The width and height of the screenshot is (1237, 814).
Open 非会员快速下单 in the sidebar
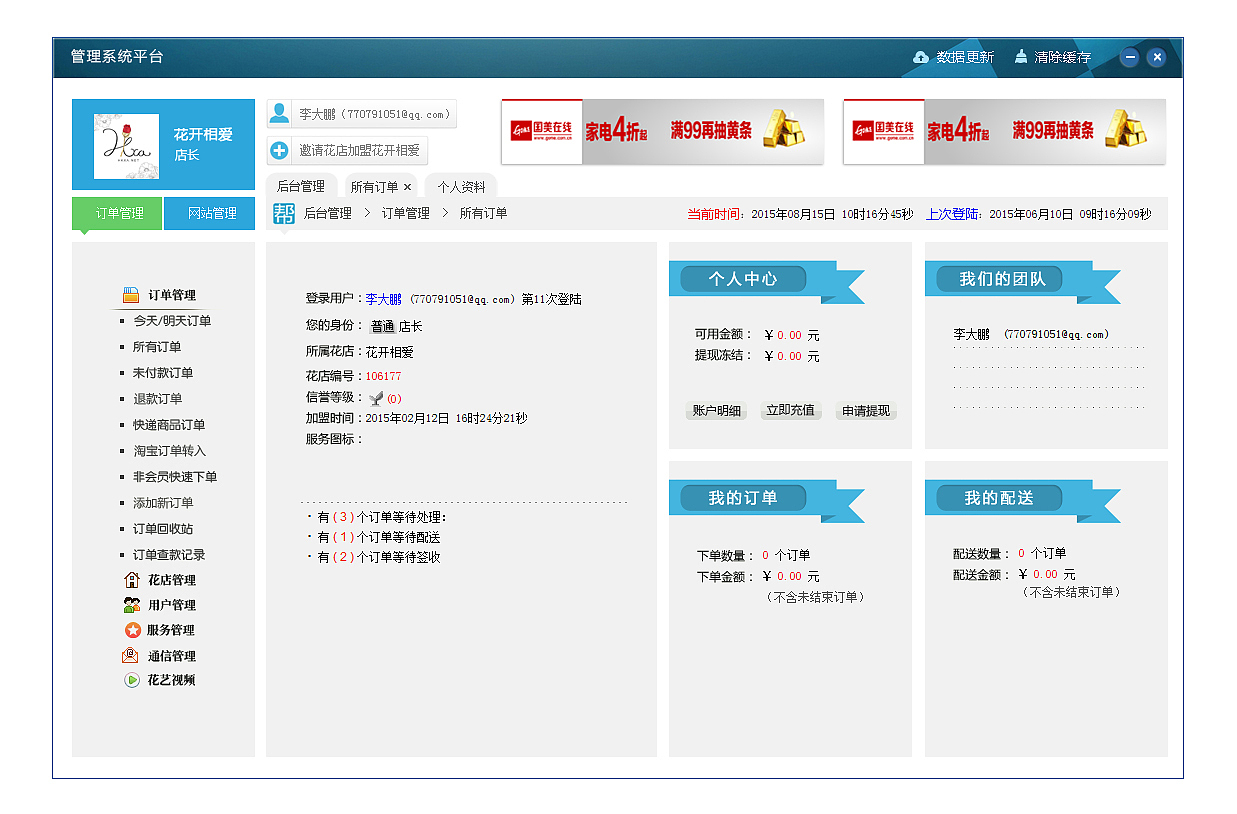coord(175,477)
